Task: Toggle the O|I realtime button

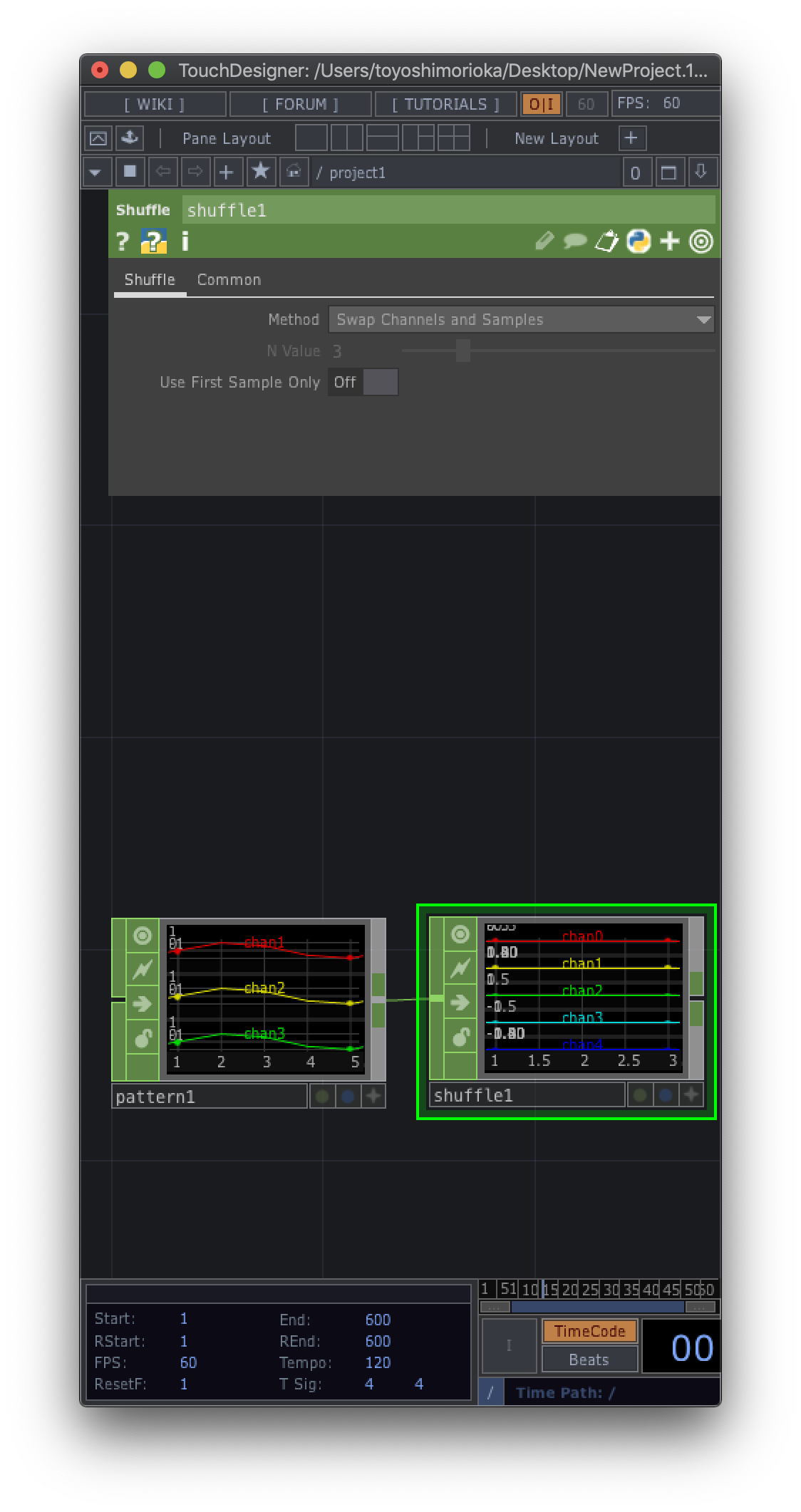Action: (x=542, y=104)
